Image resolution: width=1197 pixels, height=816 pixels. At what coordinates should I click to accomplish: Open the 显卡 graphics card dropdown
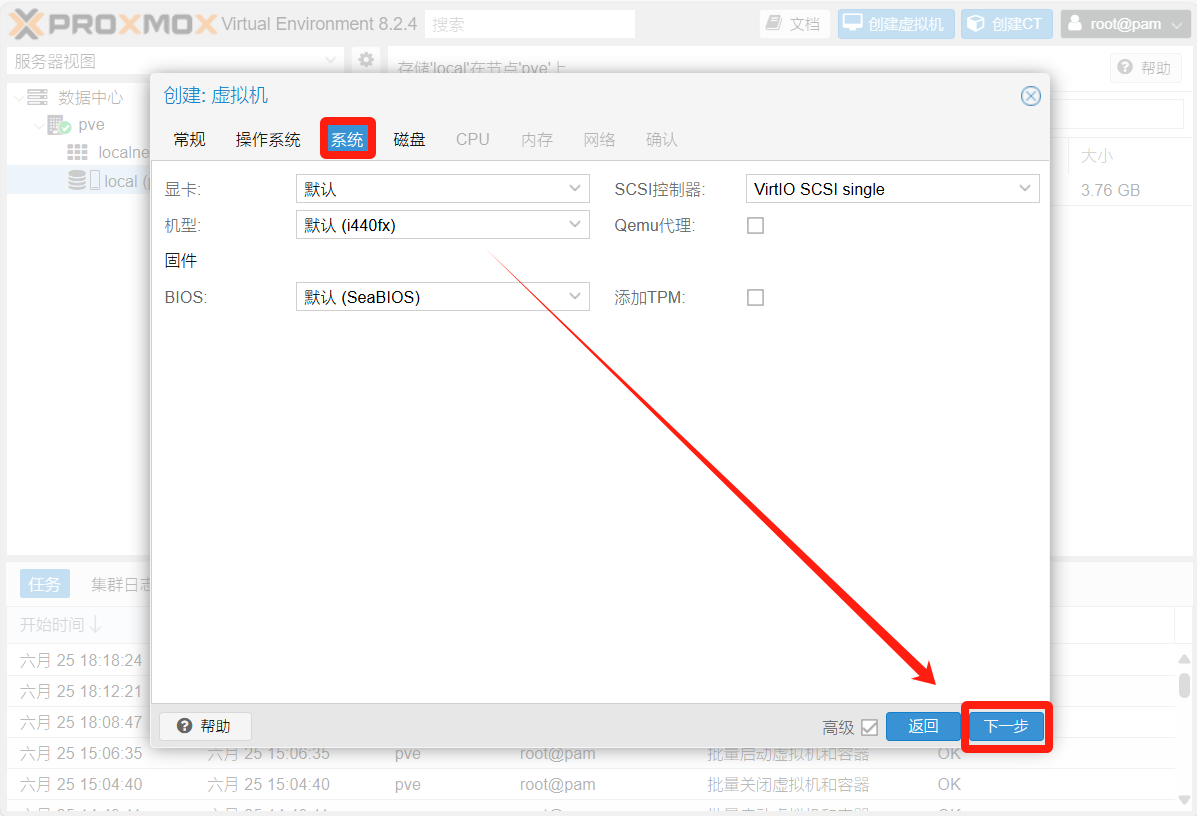(442, 189)
